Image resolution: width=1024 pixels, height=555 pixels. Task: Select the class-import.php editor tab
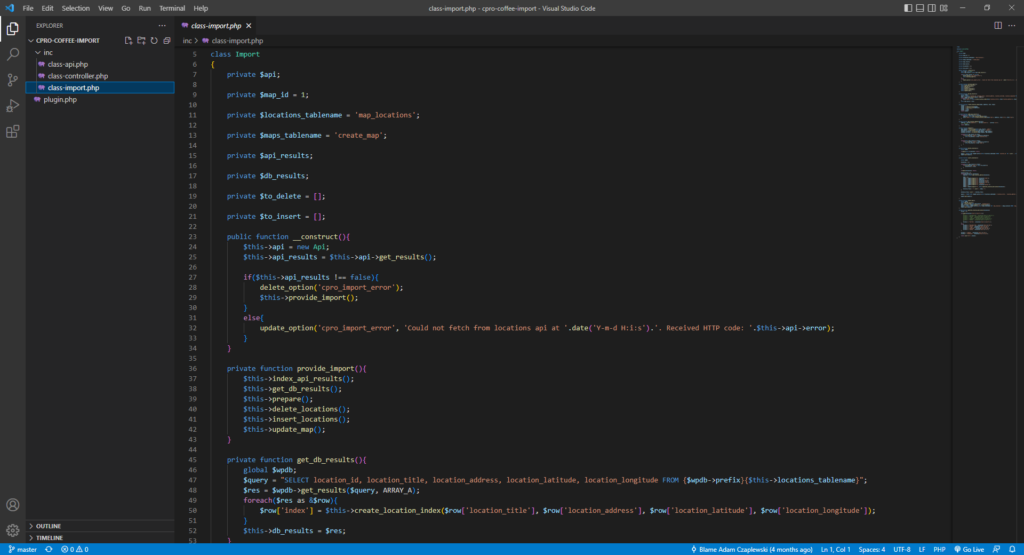point(216,26)
